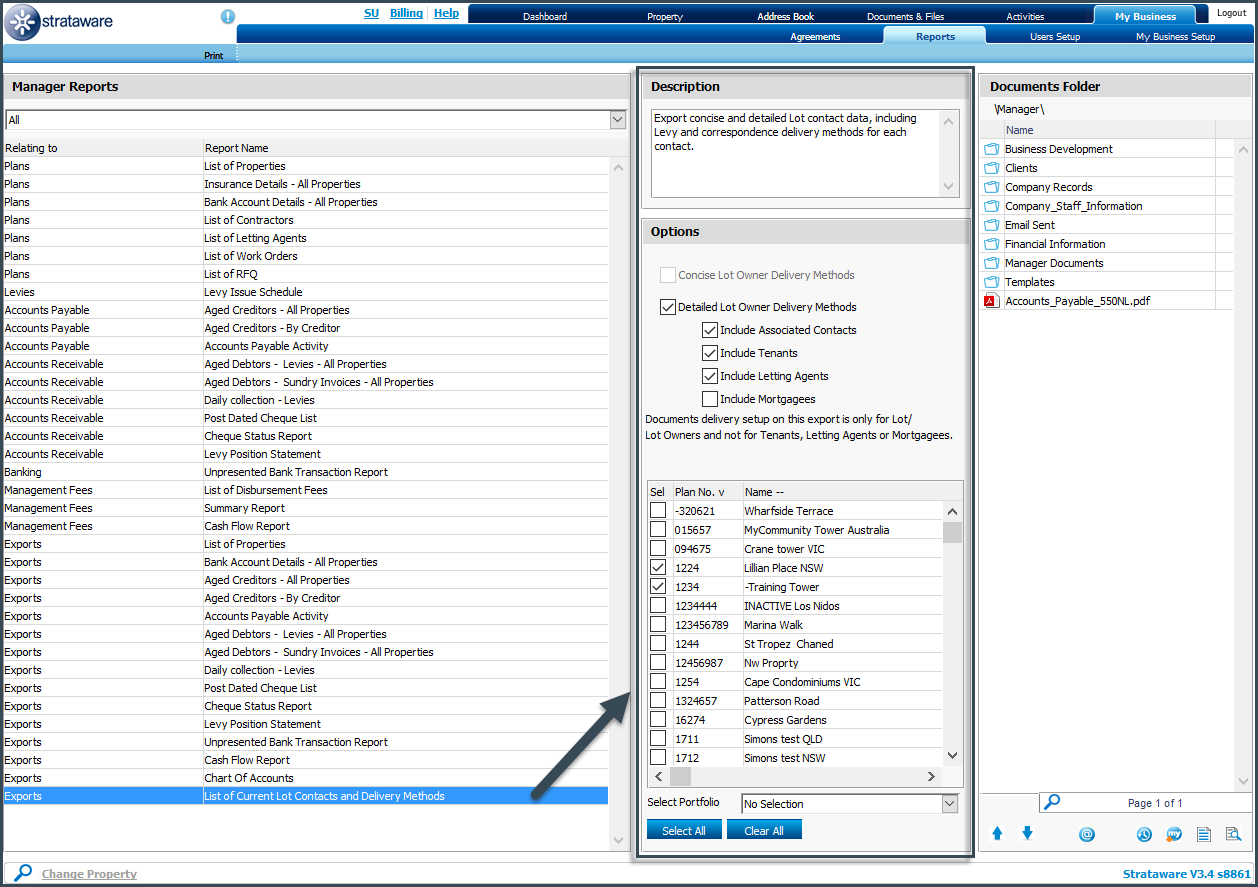This screenshot has height=887, width=1258.
Task: Tick the checkbox for Wharfside Terrace
Action: point(658,511)
